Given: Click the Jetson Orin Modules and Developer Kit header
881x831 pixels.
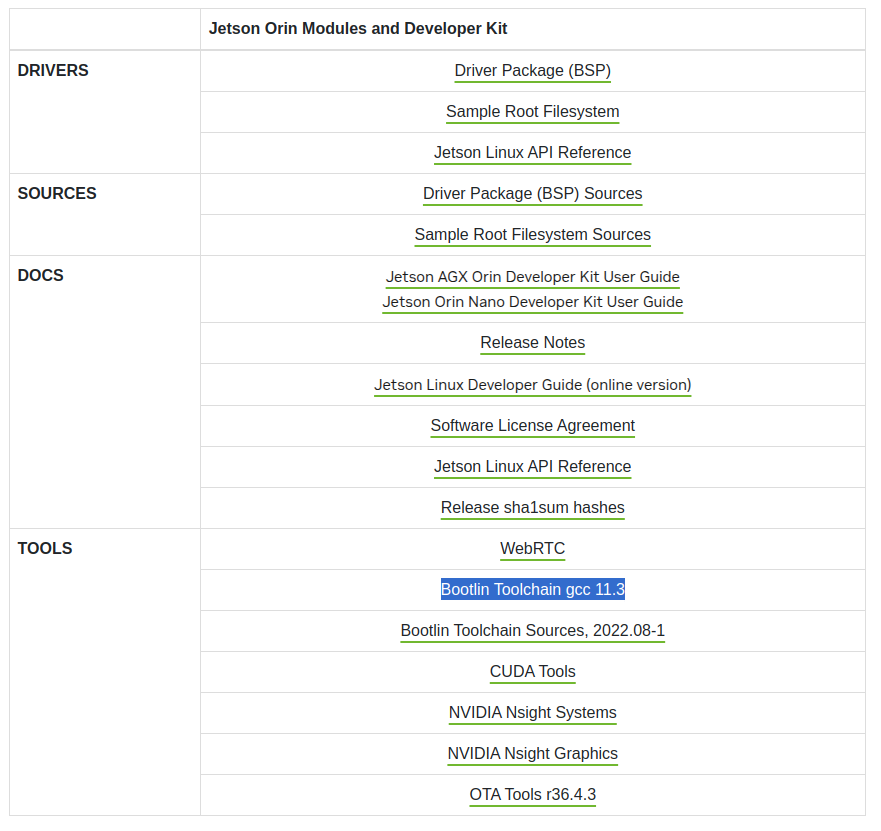Looking at the screenshot, I should pos(357,29).
